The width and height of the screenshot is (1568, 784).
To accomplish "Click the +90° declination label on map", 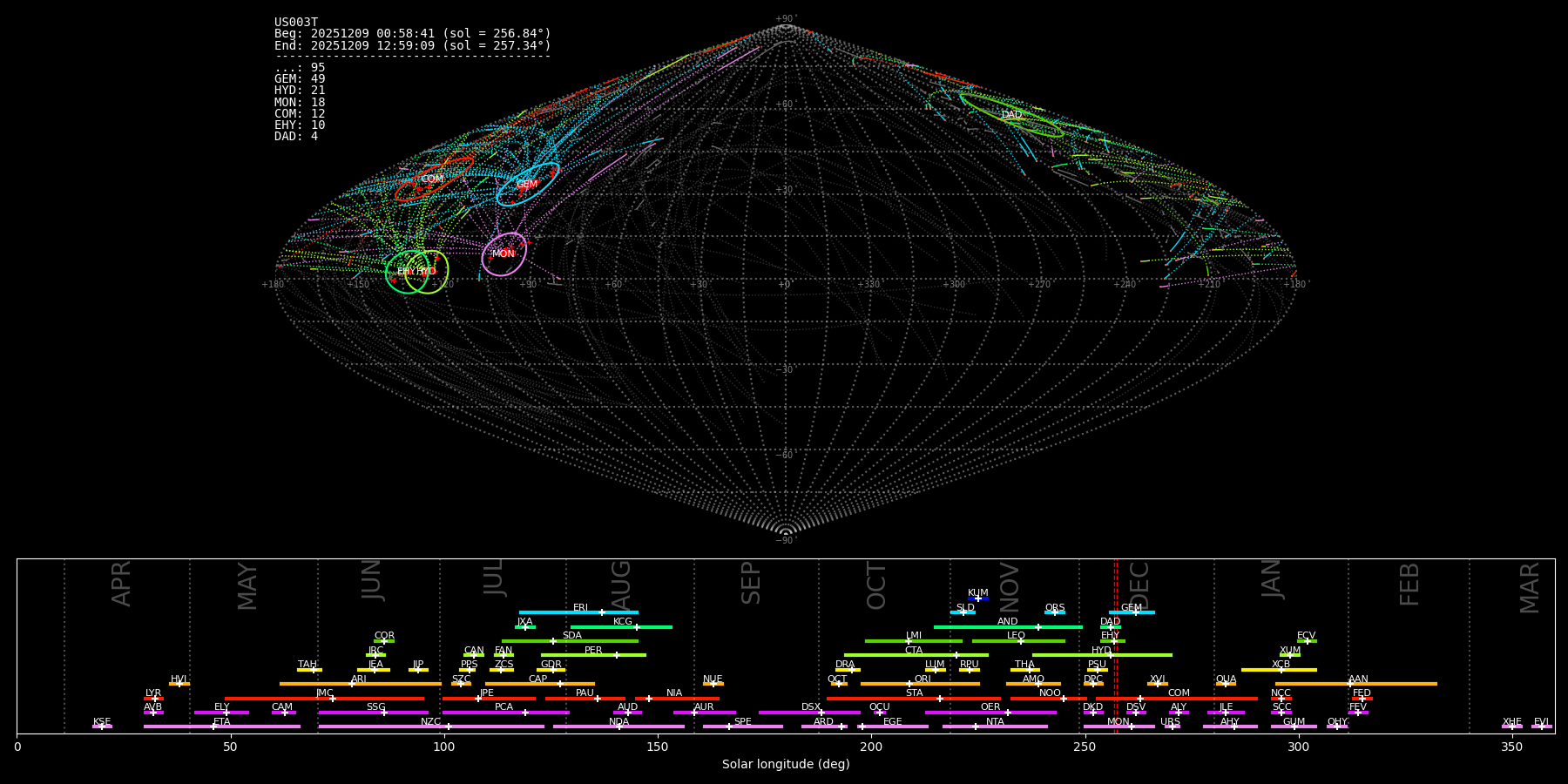I will coord(786,19).
